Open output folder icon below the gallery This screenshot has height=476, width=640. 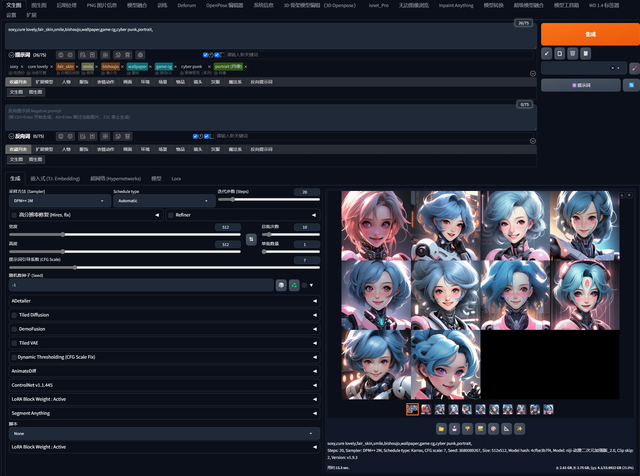[443, 428]
